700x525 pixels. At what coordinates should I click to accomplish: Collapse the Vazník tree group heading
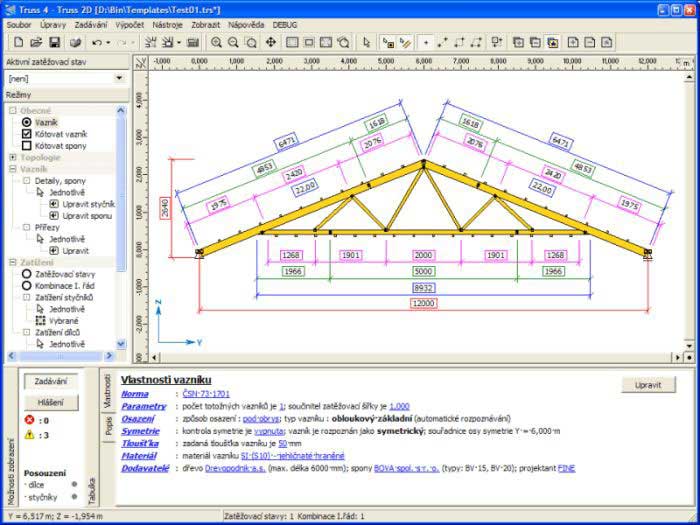click(x=12, y=169)
